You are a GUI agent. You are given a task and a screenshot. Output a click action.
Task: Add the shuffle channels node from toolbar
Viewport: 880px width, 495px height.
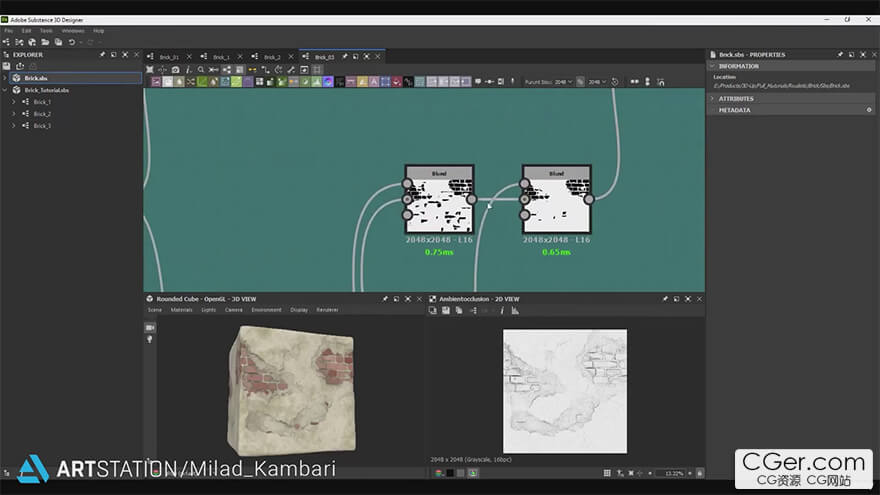pyautogui.click(x=191, y=82)
